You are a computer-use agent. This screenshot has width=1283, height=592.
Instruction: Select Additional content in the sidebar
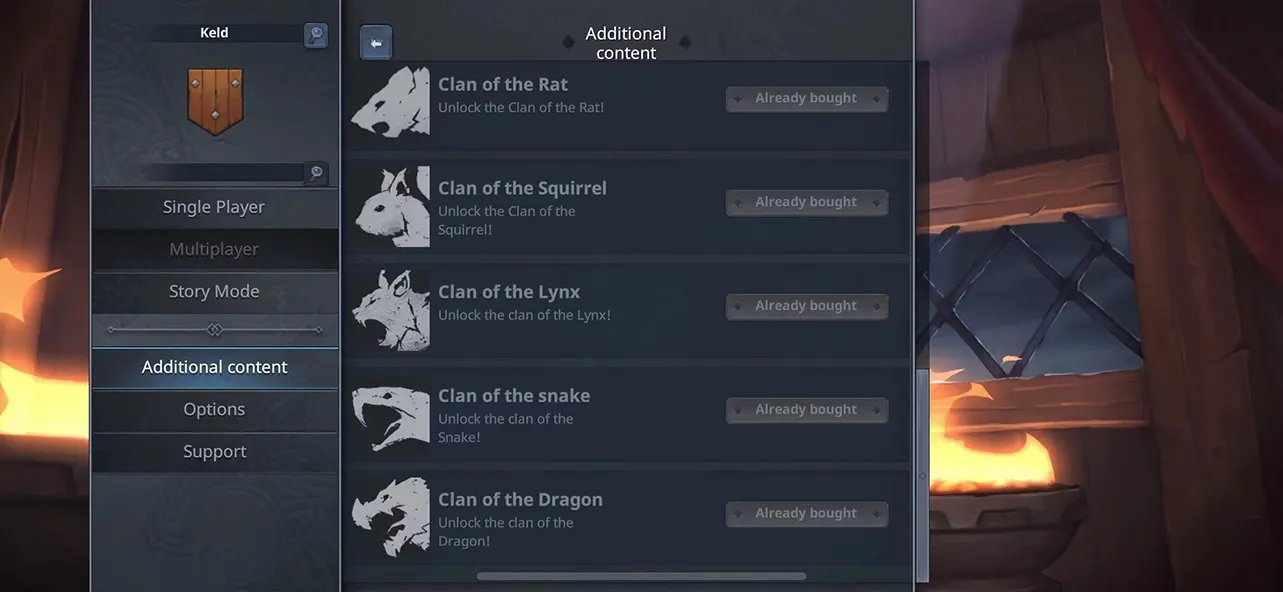215,367
